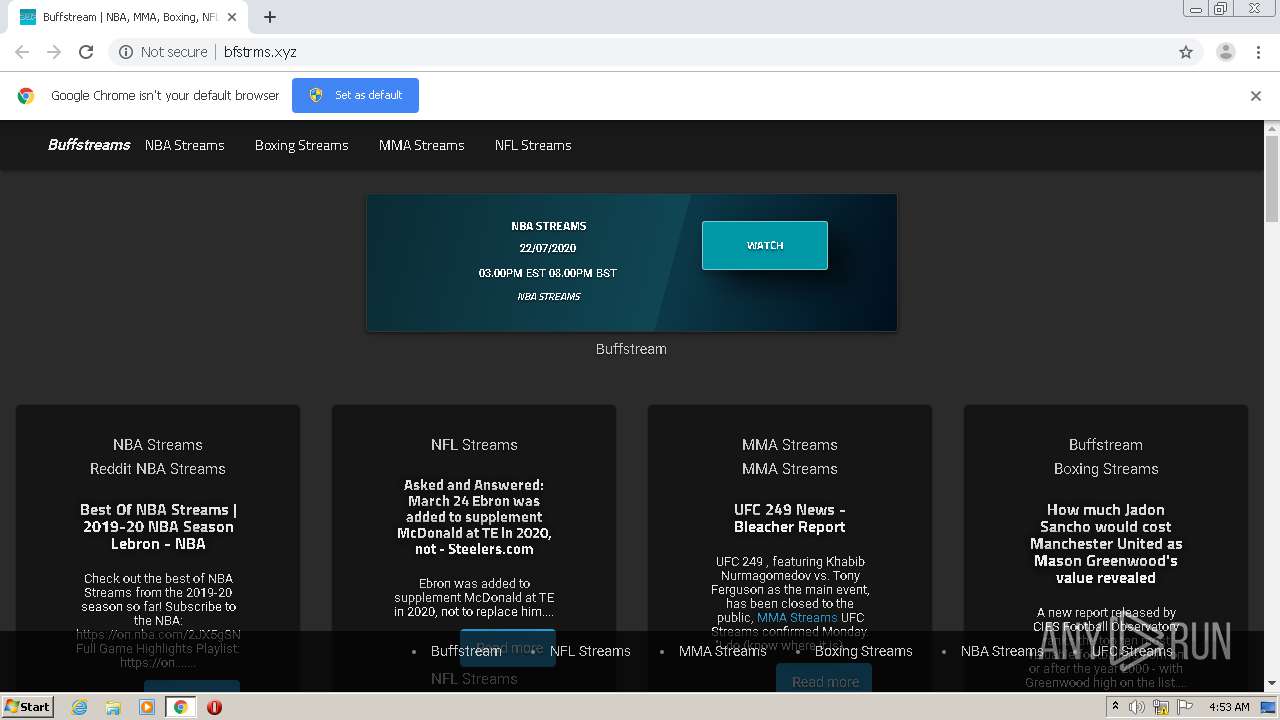The image size is (1280, 720).
Task: Open the Jadon Sancho article title
Action: 1106,544
